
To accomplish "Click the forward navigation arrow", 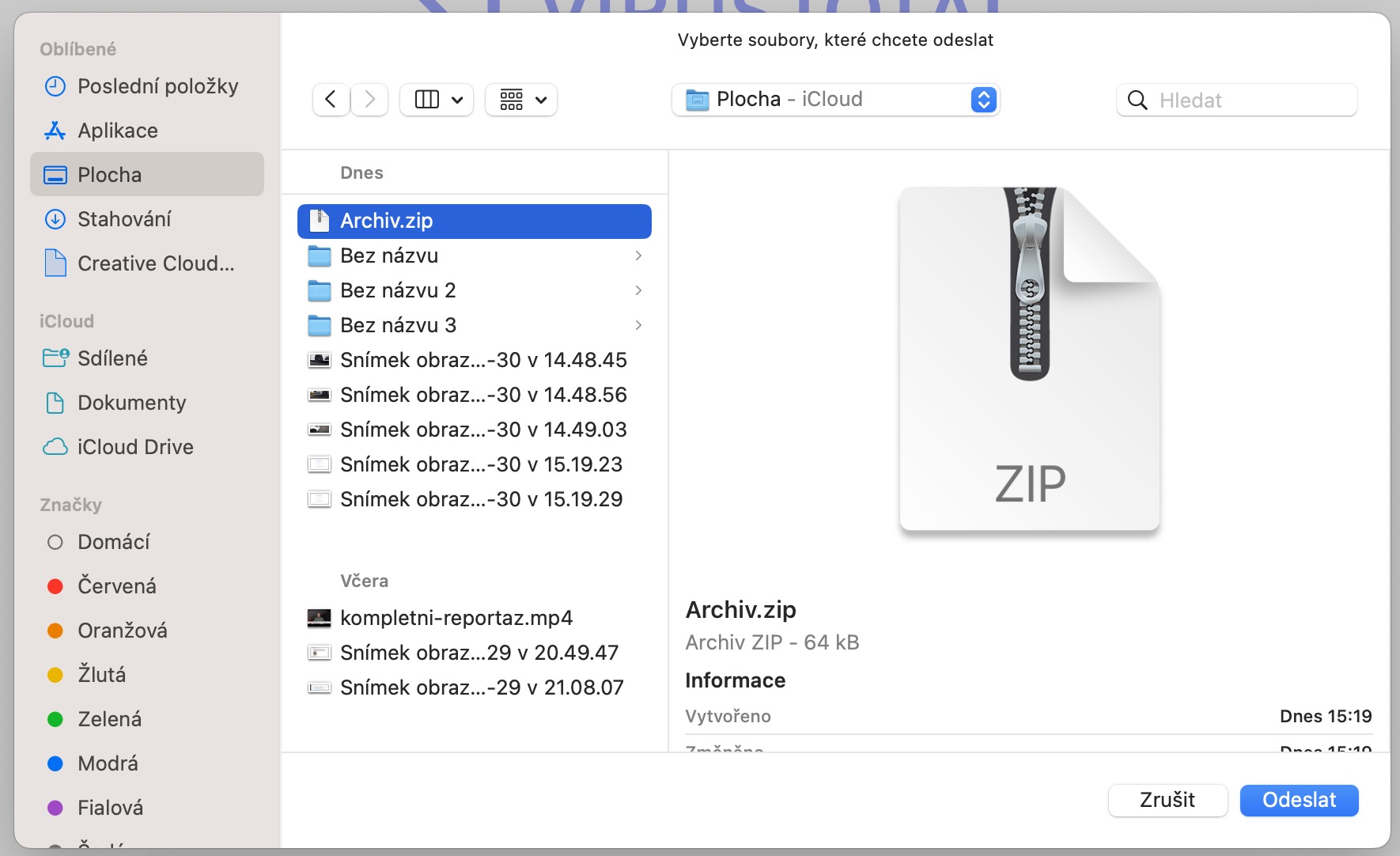I will point(369,100).
